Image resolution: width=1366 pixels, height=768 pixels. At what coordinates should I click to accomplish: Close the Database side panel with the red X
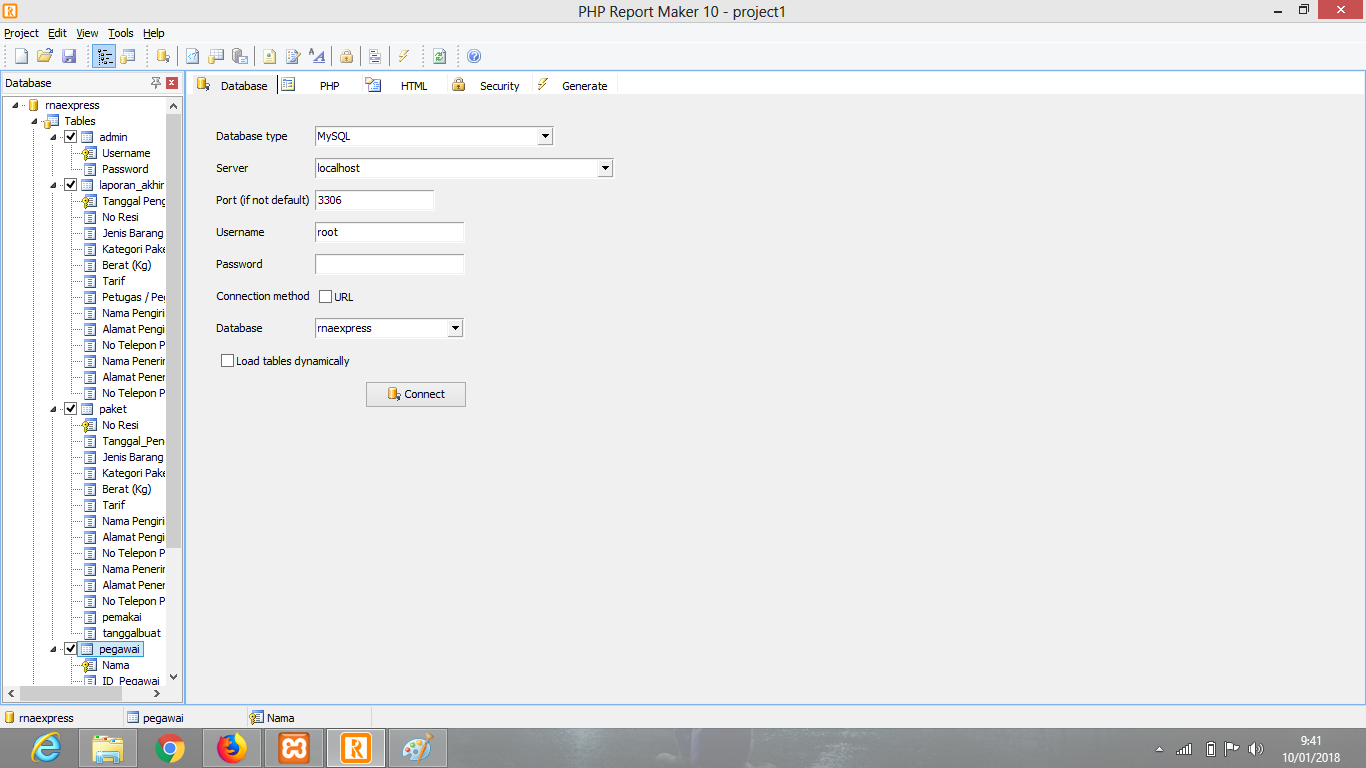pyautogui.click(x=172, y=83)
